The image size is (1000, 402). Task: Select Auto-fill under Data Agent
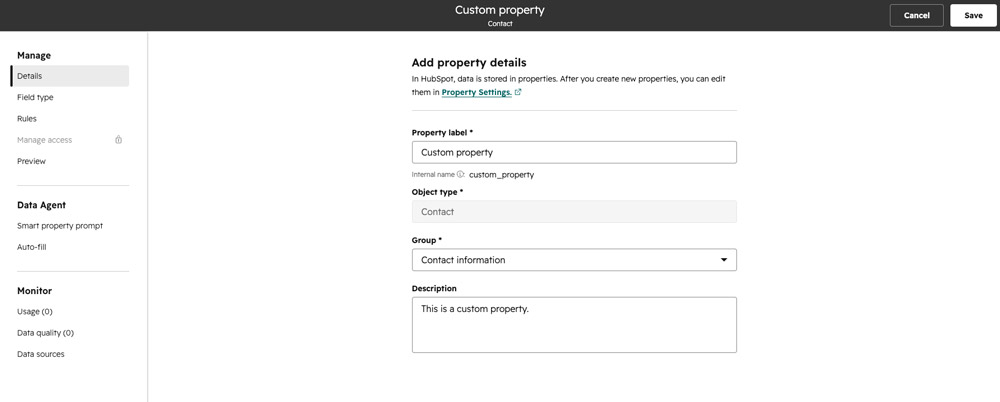pos(31,247)
